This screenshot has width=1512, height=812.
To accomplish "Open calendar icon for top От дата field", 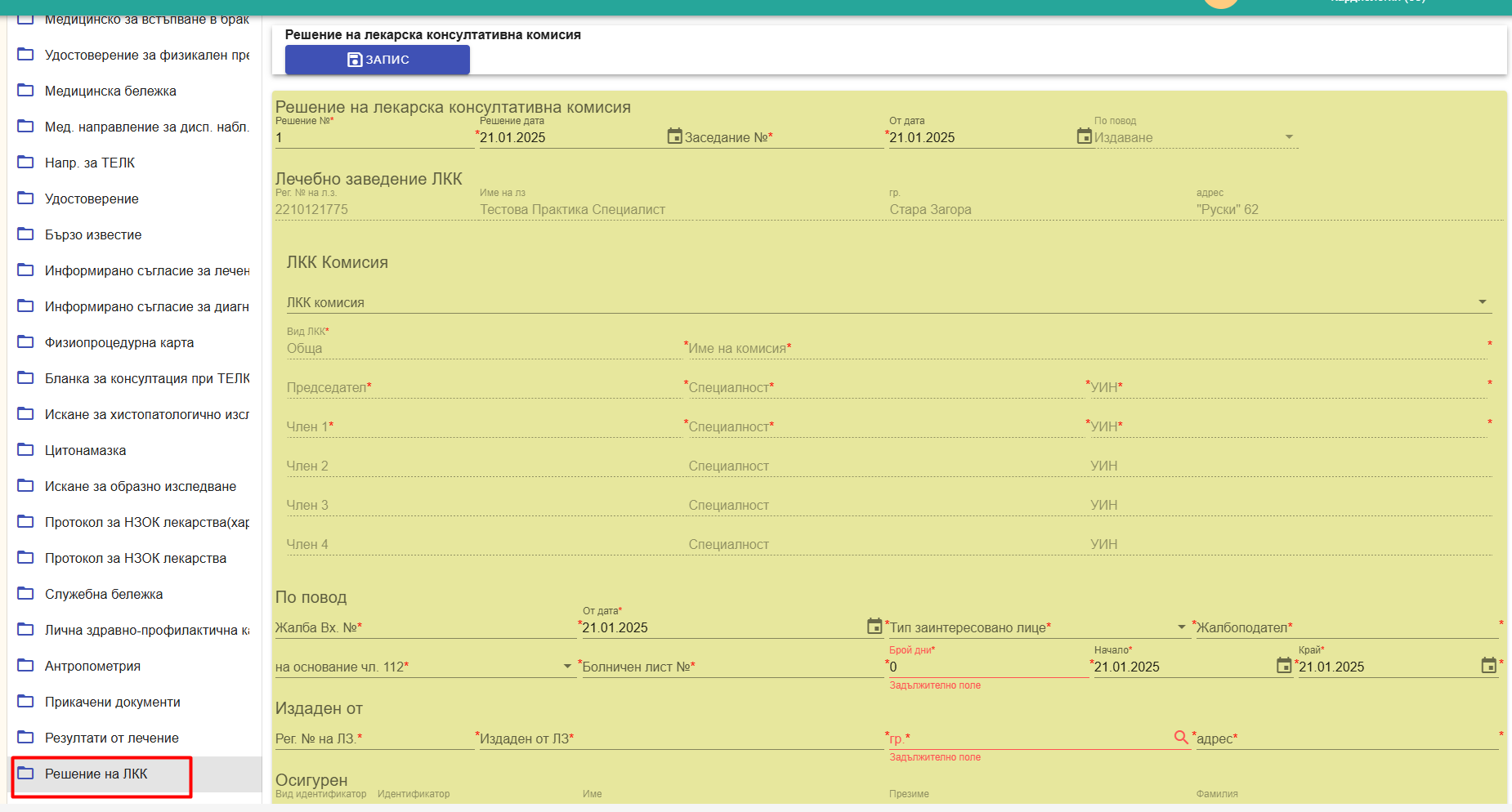I will (1084, 136).
